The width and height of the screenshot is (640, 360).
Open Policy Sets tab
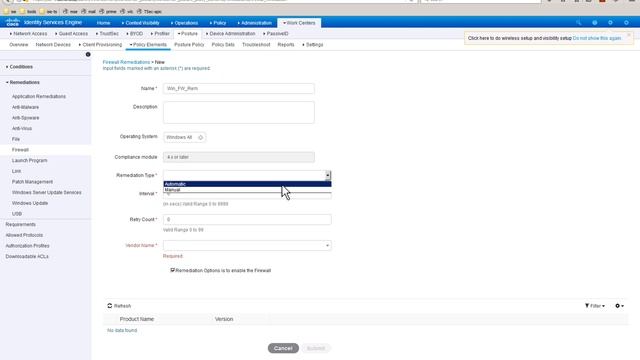click(x=223, y=44)
